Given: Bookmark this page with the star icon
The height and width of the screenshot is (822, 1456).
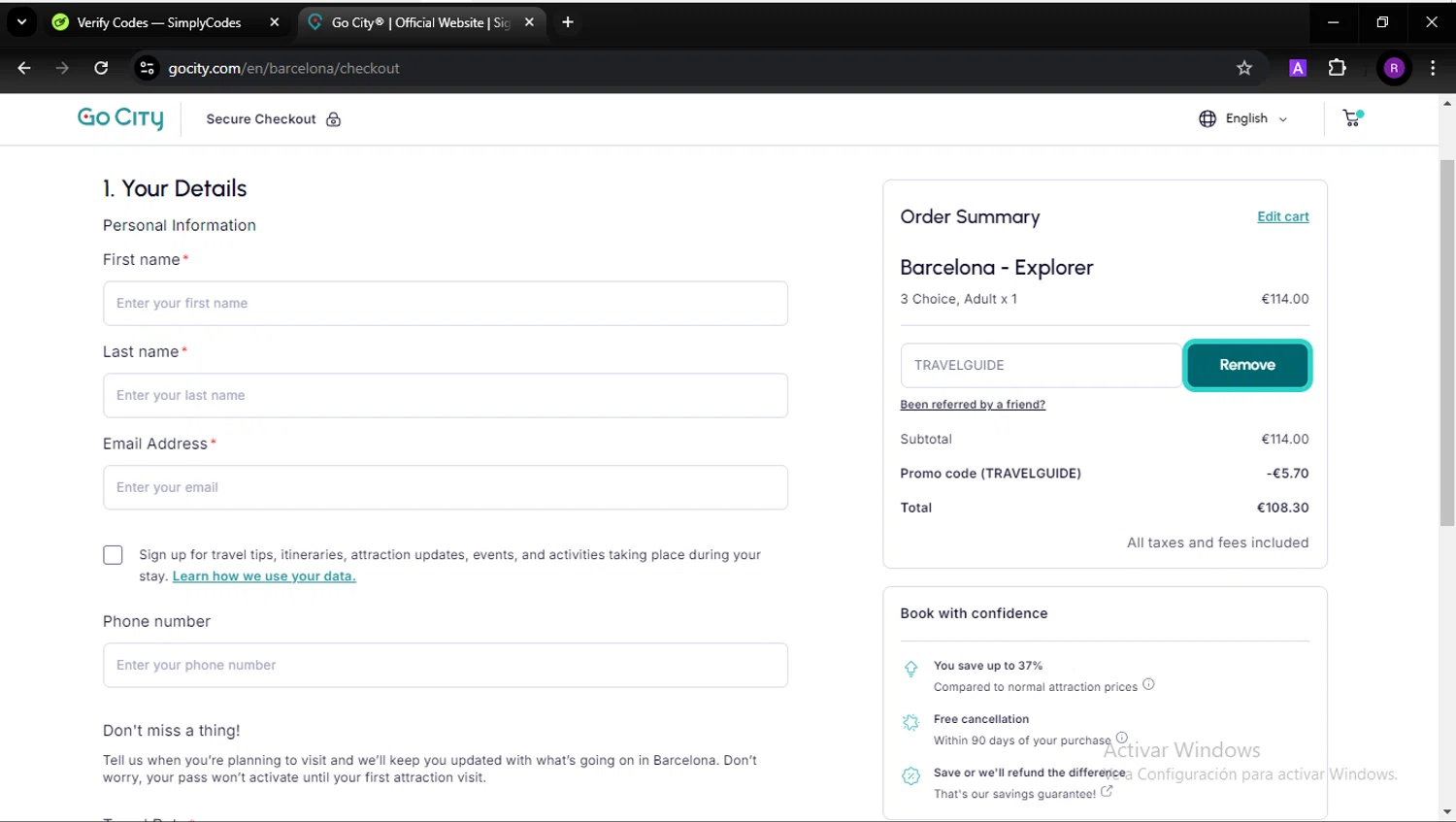Looking at the screenshot, I should (1244, 68).
